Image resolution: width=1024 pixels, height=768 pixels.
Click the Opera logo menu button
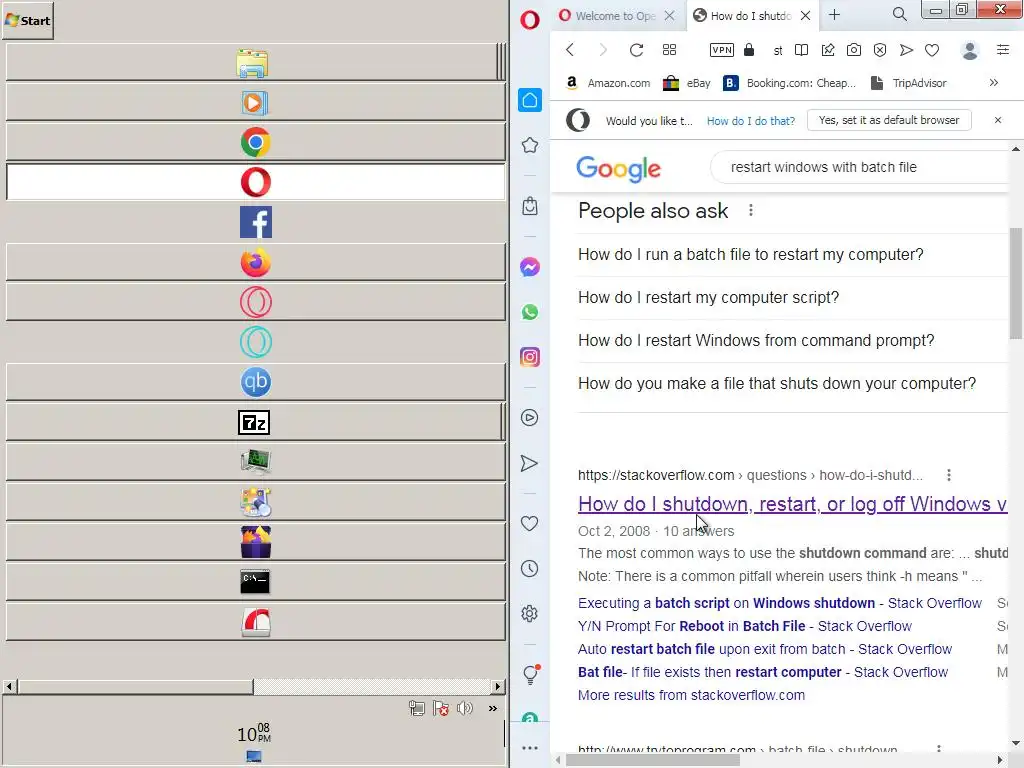[530, 20]
